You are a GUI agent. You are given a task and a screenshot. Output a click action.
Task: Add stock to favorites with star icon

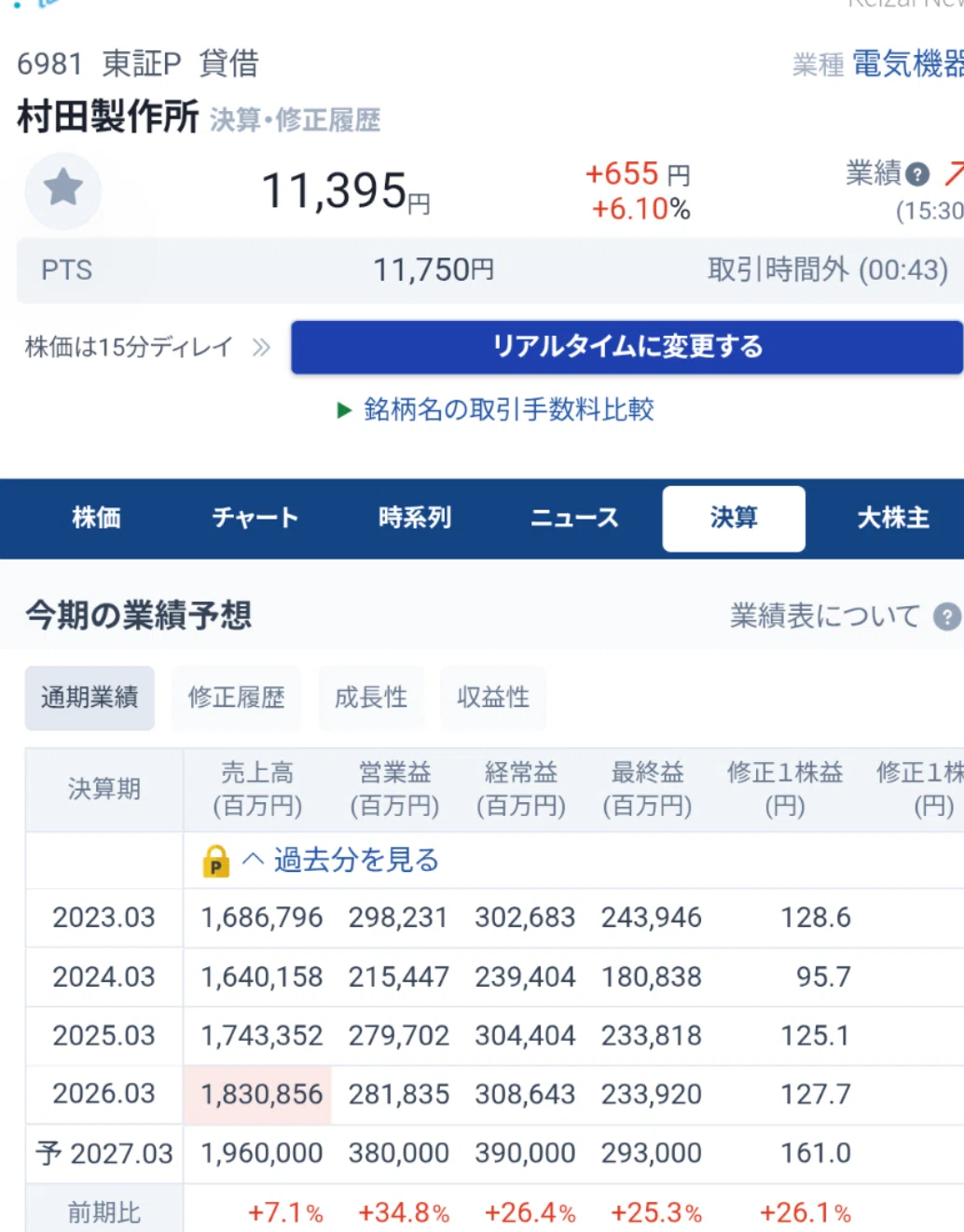pos(62,189)
